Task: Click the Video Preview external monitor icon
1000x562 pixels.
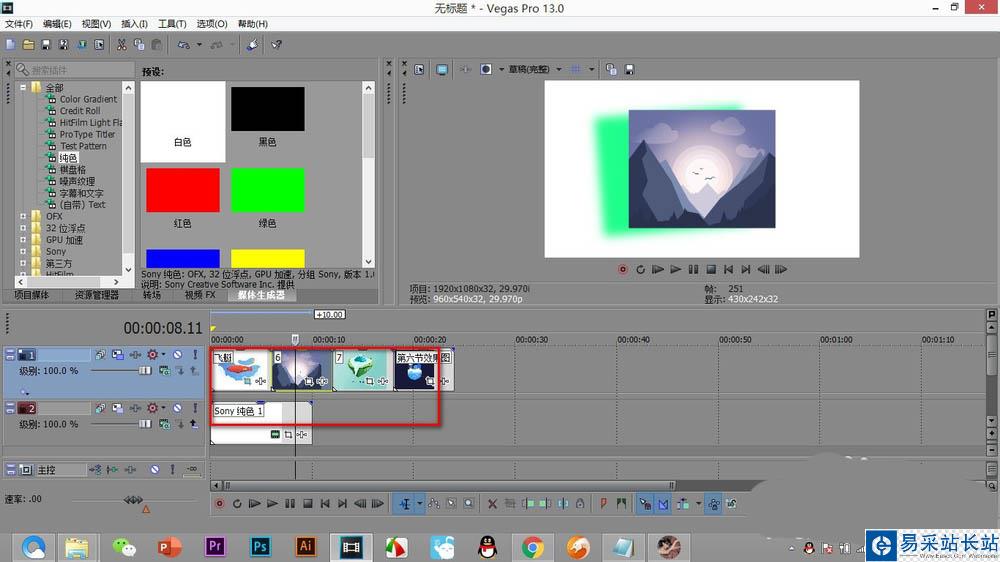Action: pos(442,70)
